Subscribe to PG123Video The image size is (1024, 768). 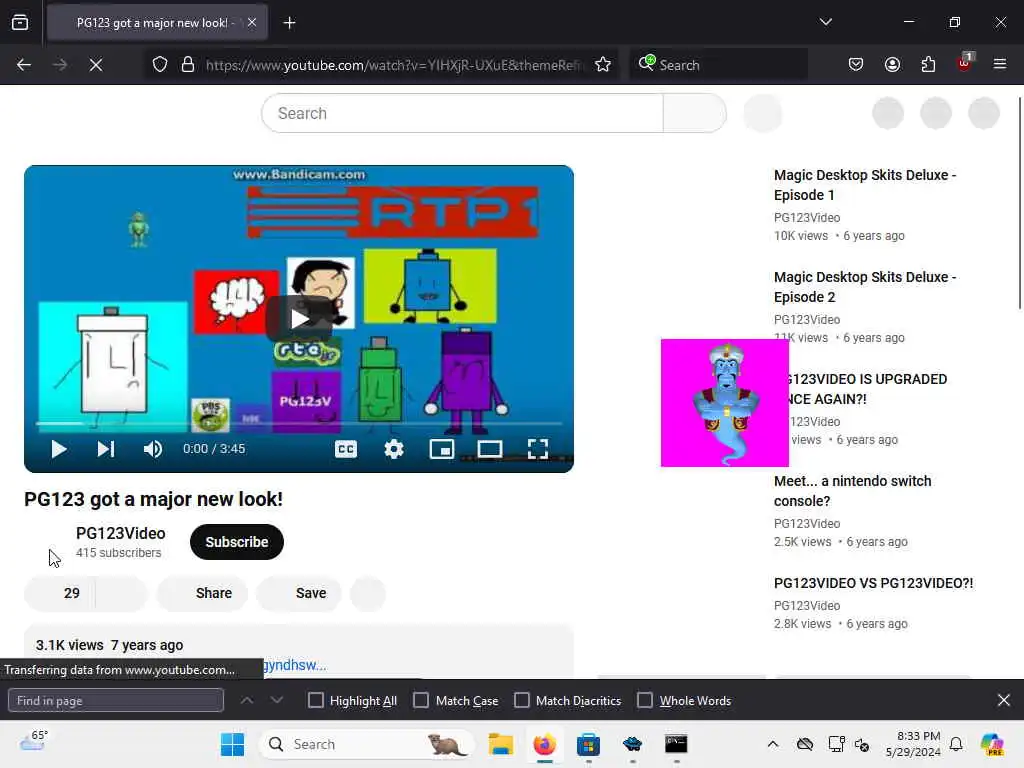(x=236, y=542)
